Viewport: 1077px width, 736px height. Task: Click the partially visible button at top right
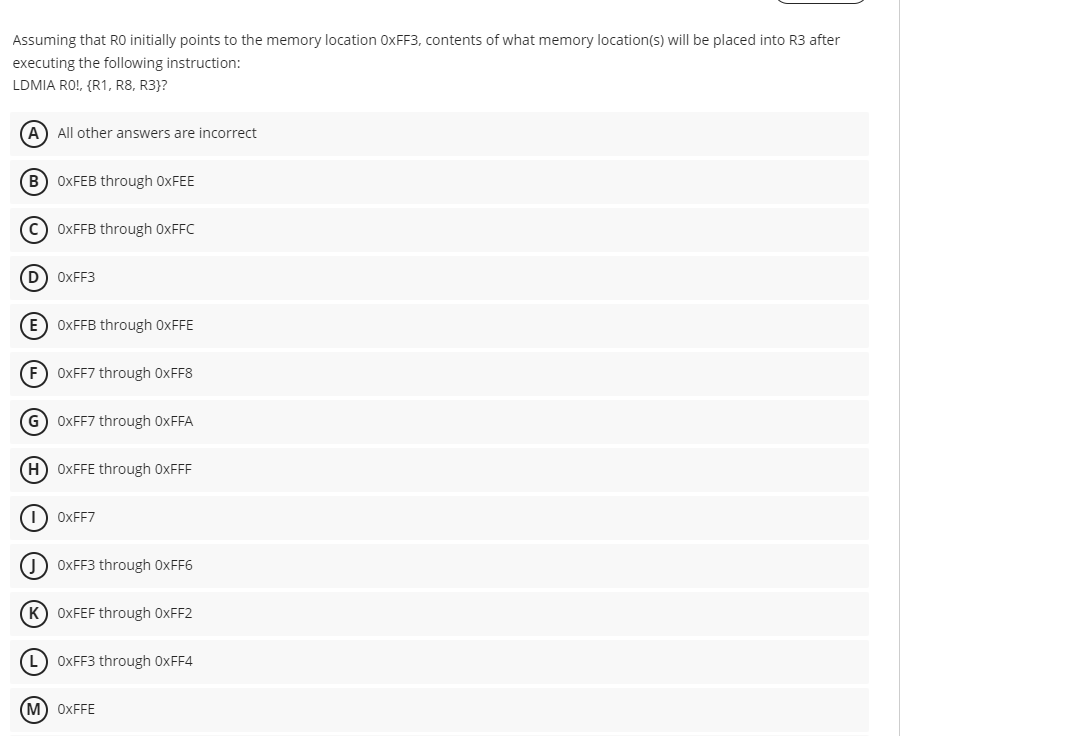822,1
